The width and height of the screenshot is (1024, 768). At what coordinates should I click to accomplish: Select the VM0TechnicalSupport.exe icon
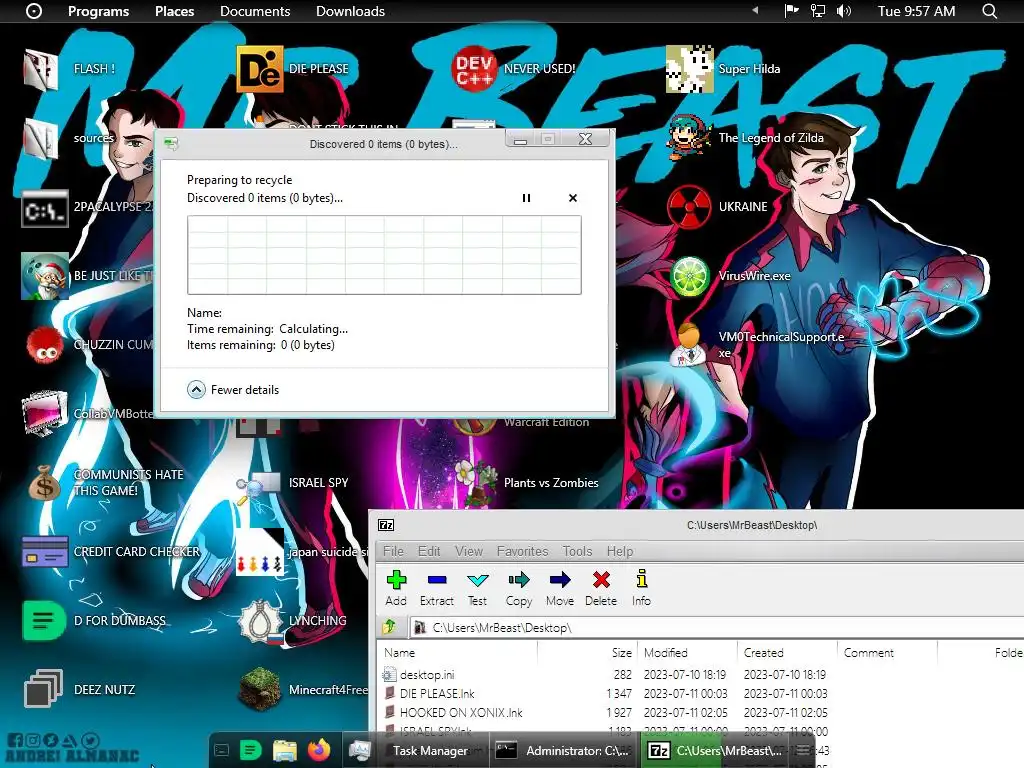point(687,345)
